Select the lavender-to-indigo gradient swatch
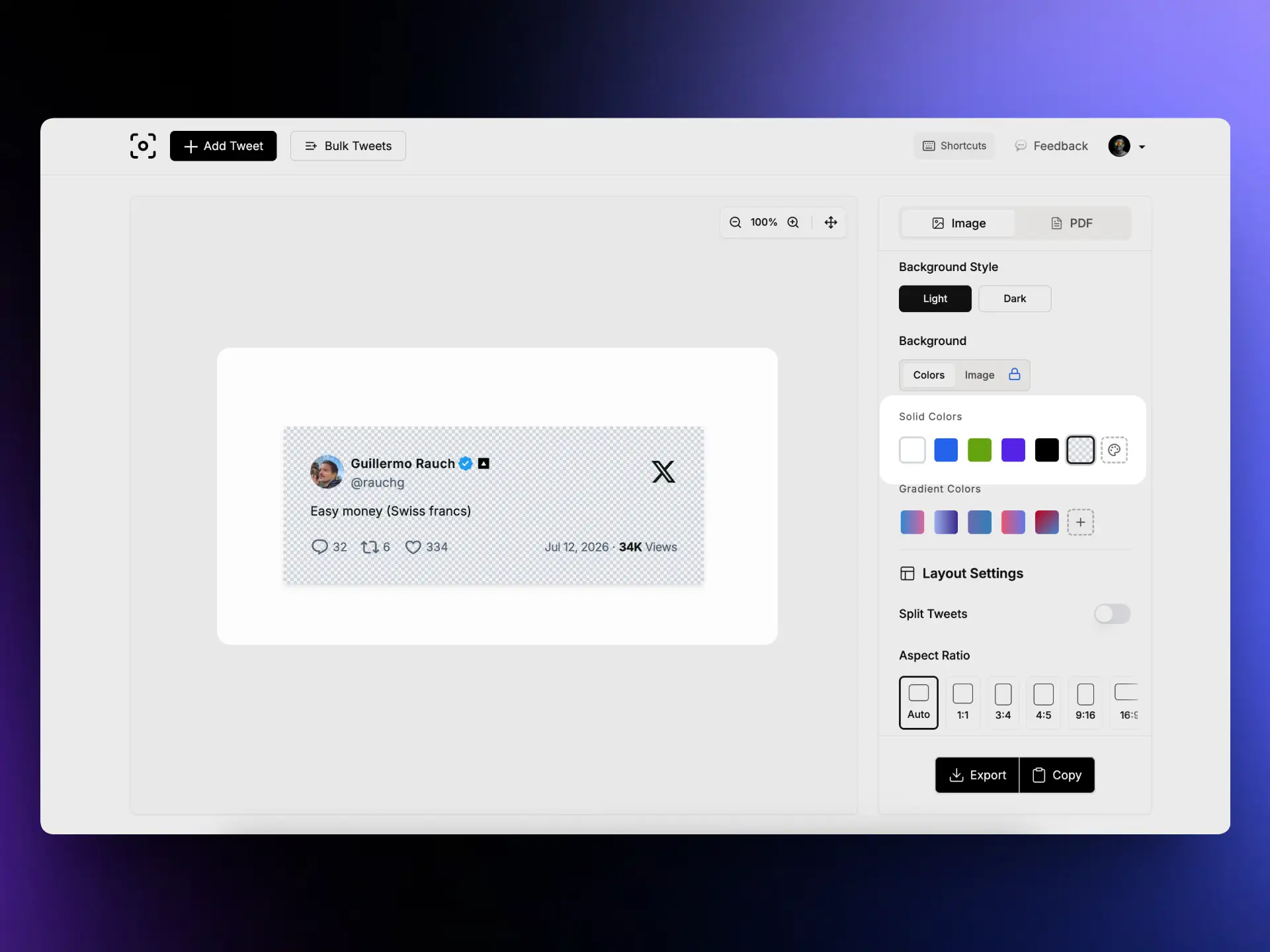Image resolution: width=1270 pixels, height=952 pixels. pyautogui.click(x=946, y=522)
